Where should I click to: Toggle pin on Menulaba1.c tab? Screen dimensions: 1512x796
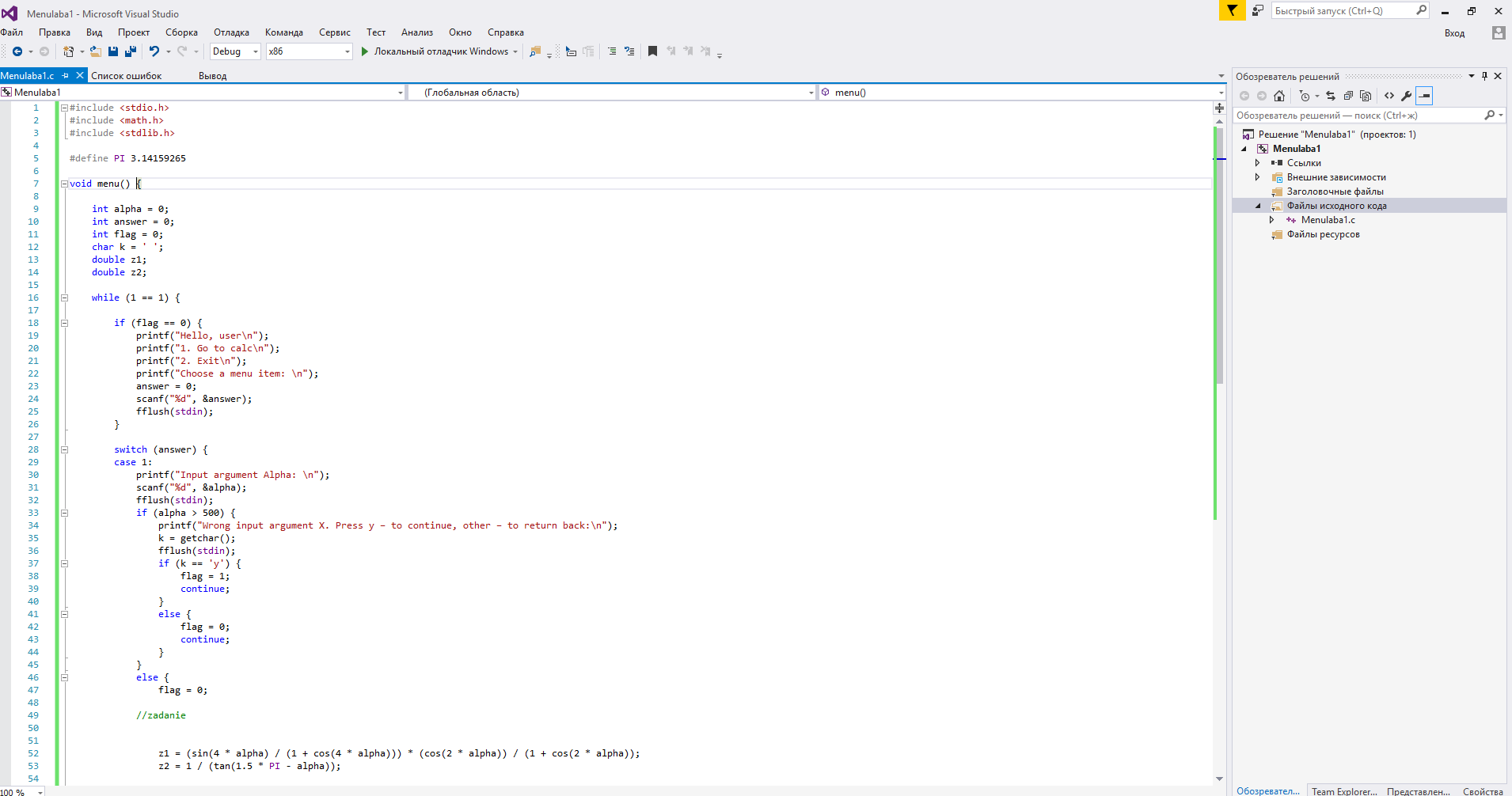pos(66,76)
